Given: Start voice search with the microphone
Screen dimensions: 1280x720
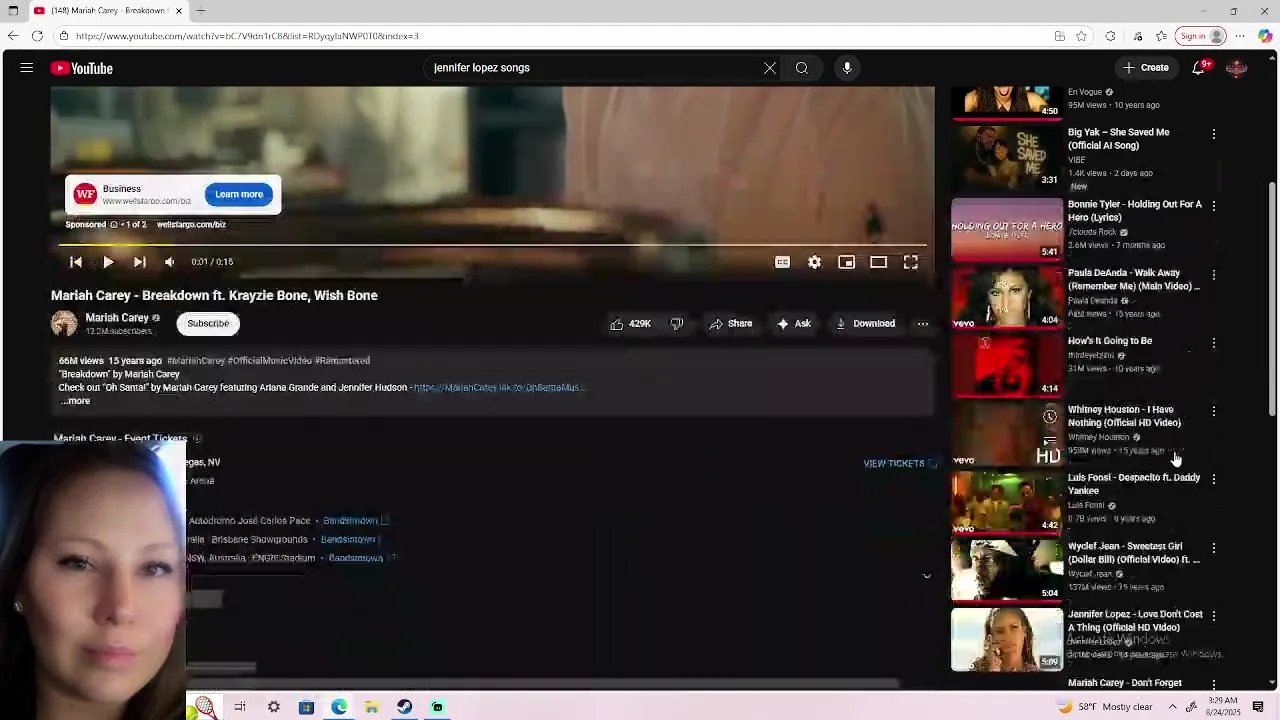Looking at the screenshot, I should click(x=847, y=68).
